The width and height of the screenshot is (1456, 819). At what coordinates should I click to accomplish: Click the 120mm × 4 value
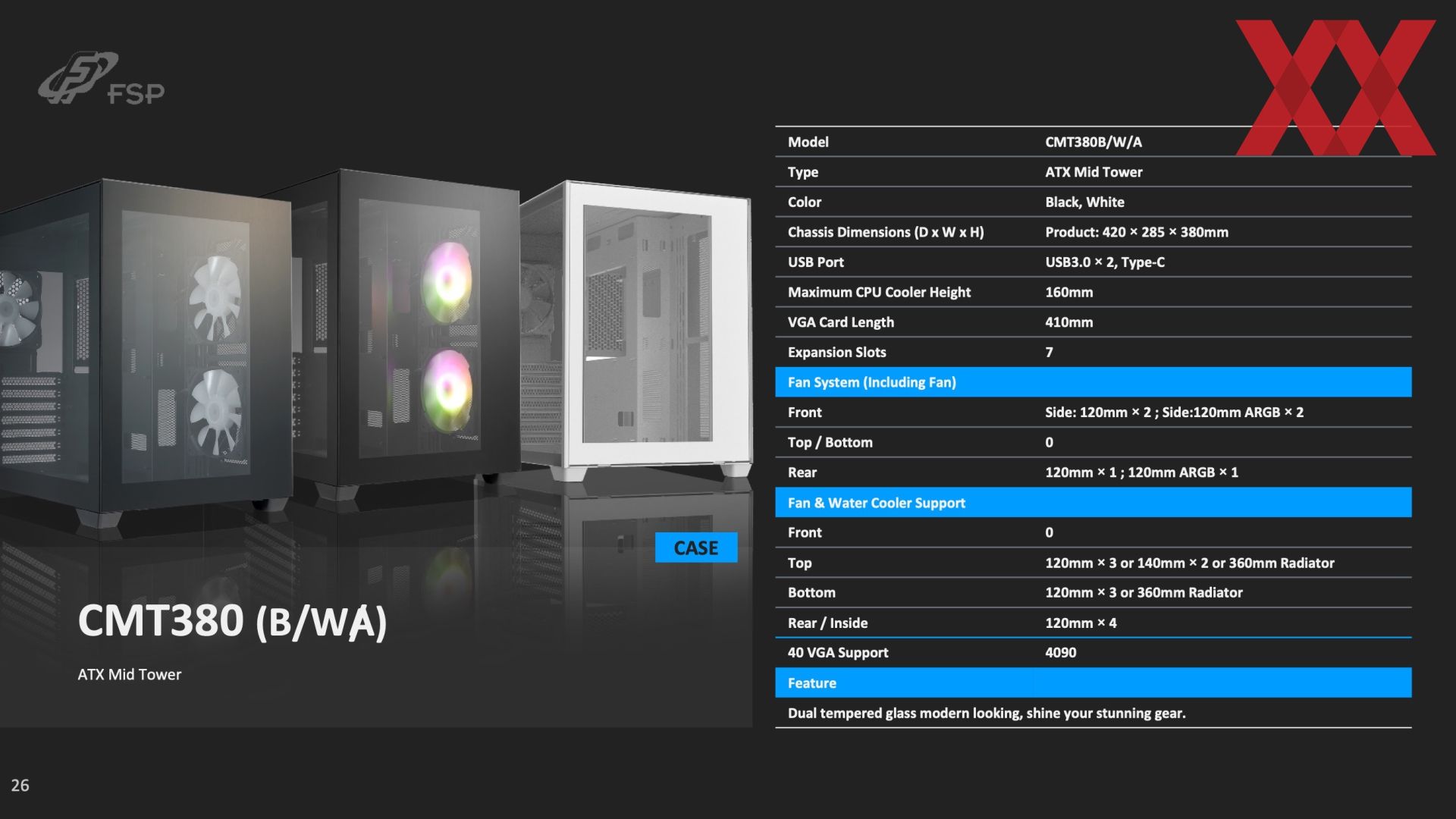click(1081, 623)
